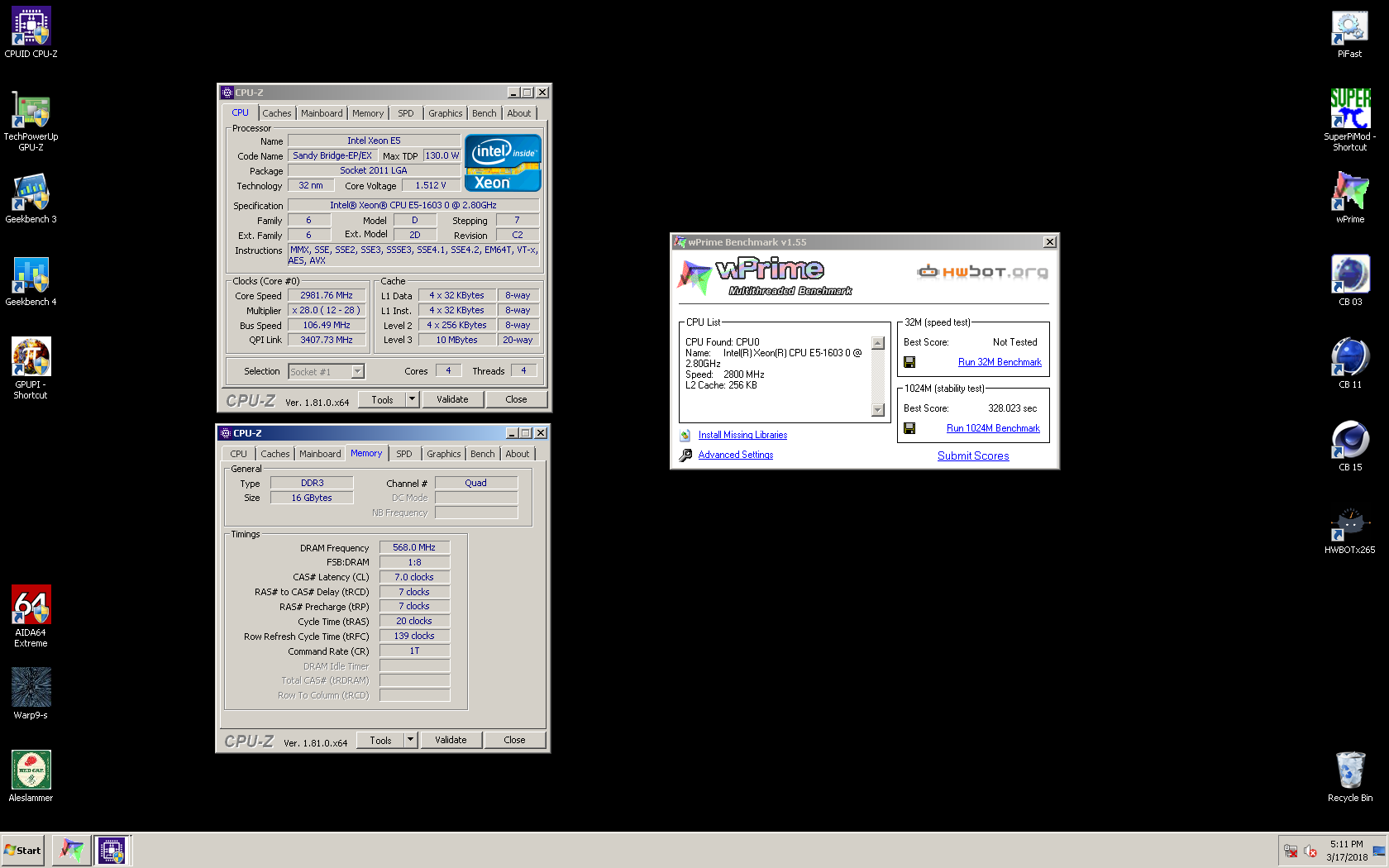Open About tab in upper CPU-Z window
This screenshot has height=868, width=1389.
(x=519, y=113)
